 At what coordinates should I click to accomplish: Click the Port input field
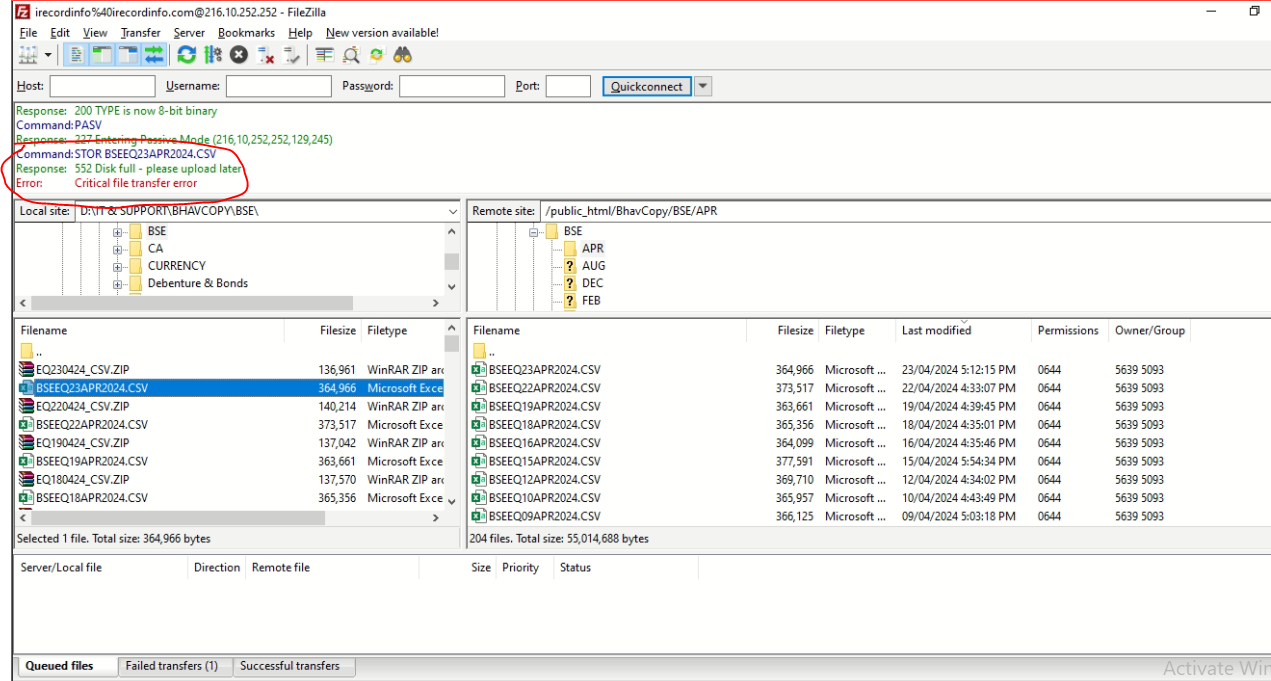(568, 86)
